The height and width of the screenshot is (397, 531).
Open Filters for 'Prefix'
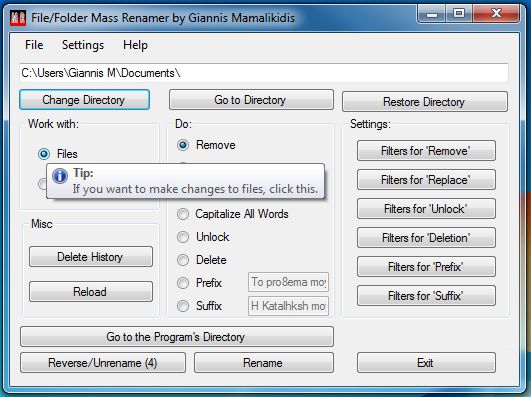pyautogui.click(x=426, y=267)
